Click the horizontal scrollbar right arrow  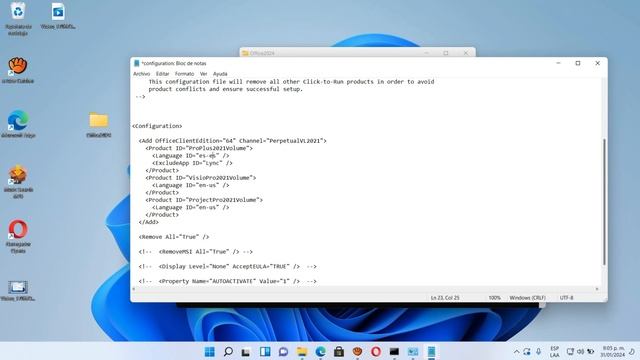597,289
